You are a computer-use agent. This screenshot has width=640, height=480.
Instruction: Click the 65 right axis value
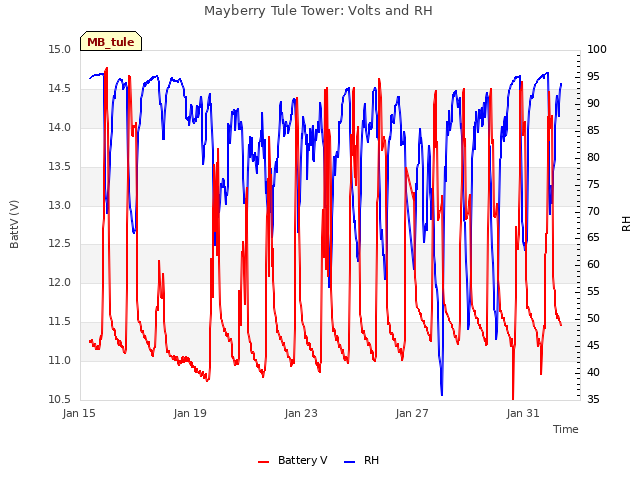coord(593,238)
